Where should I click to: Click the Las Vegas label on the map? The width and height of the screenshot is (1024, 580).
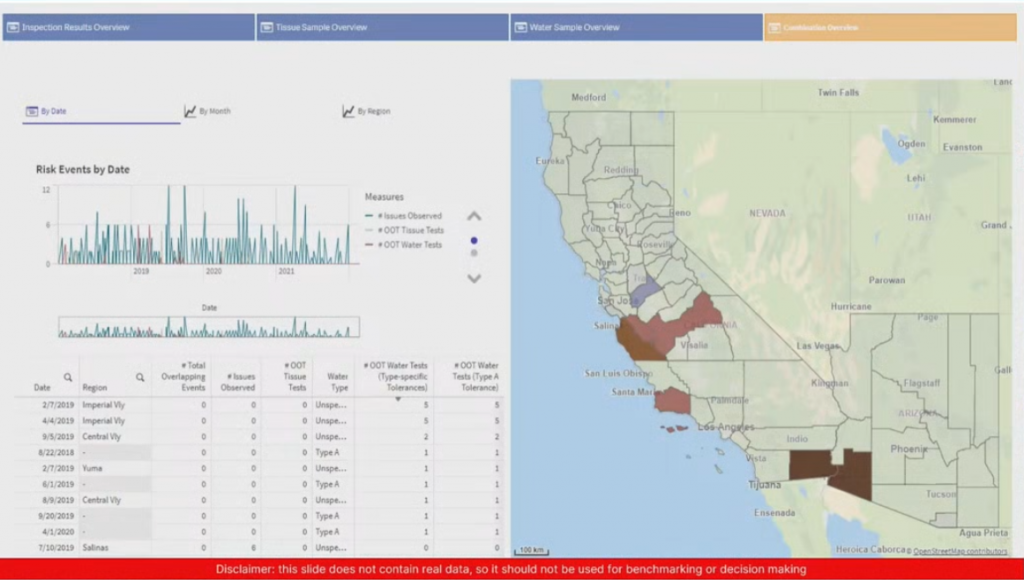click(818, 345)
